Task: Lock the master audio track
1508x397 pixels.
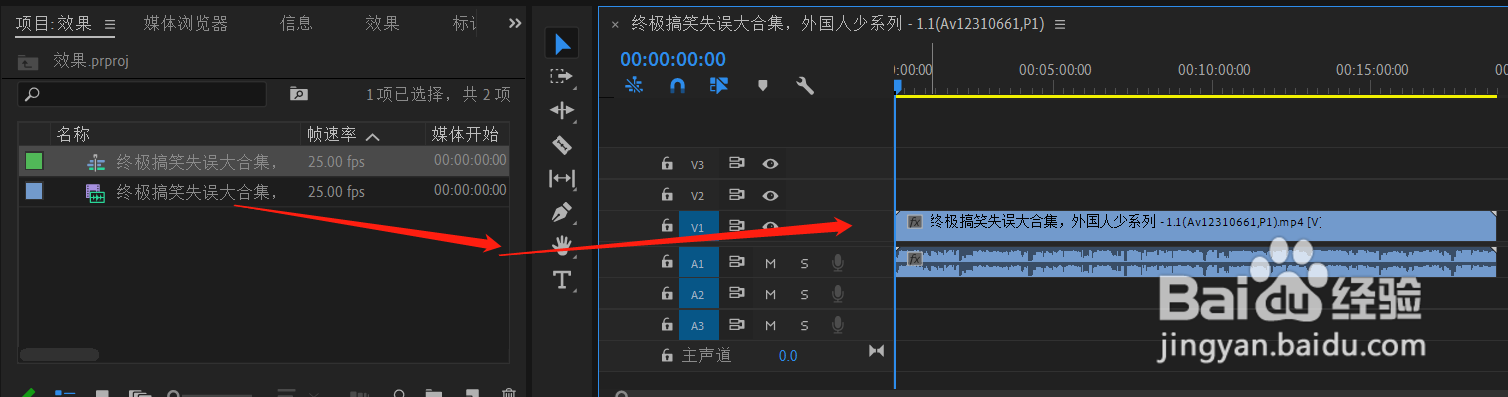Action: click(667, 355)
